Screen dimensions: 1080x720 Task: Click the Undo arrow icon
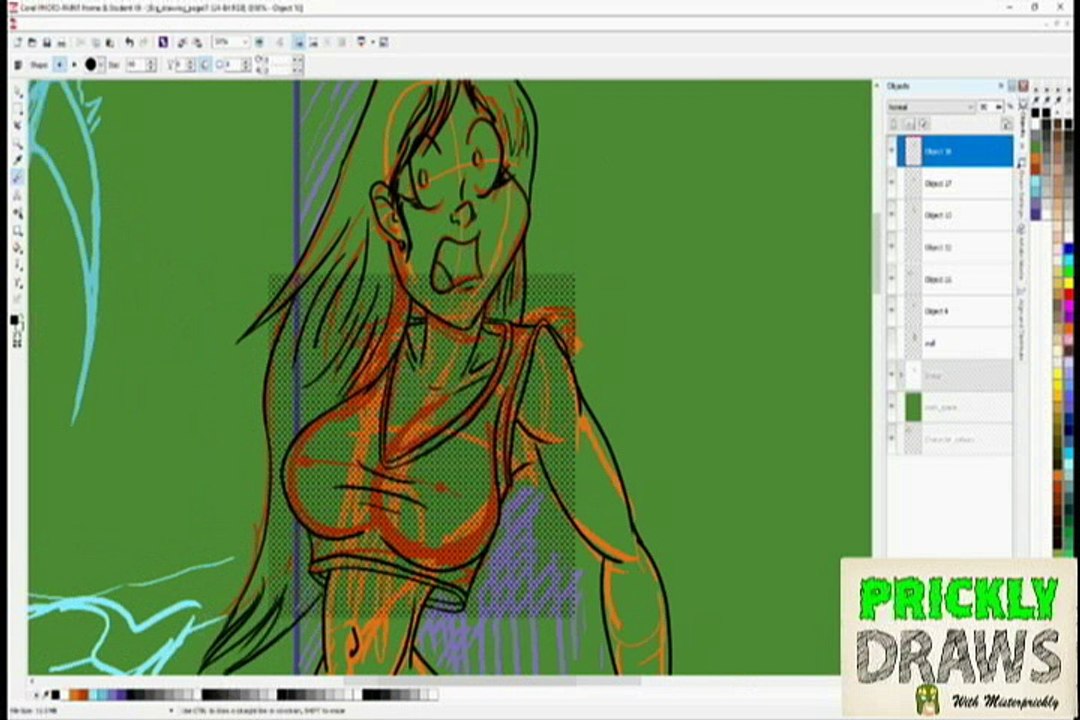pyautogui.click(x=129, y=43)
